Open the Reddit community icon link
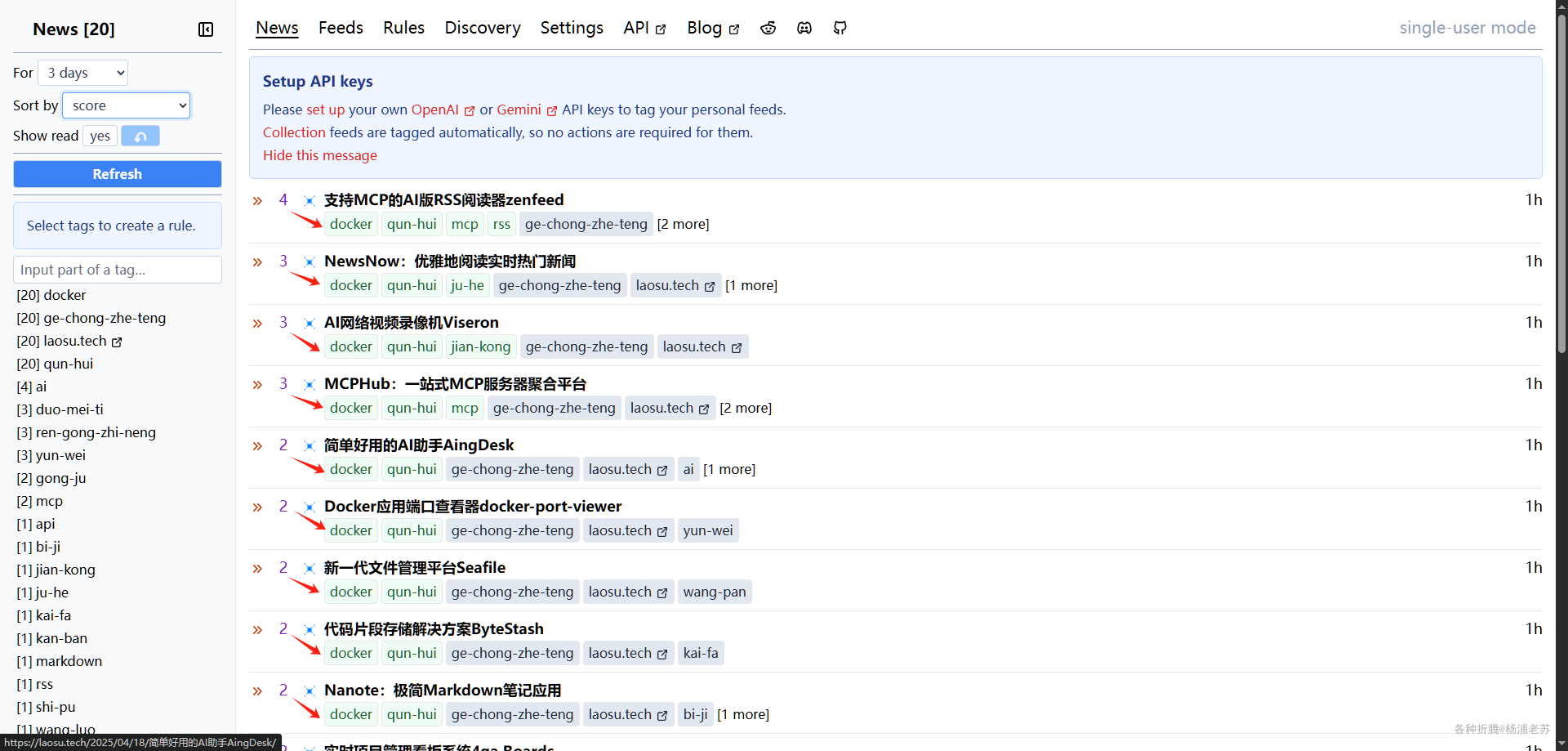This screenshot has width=1568, height=751. [x=768, y=28]
